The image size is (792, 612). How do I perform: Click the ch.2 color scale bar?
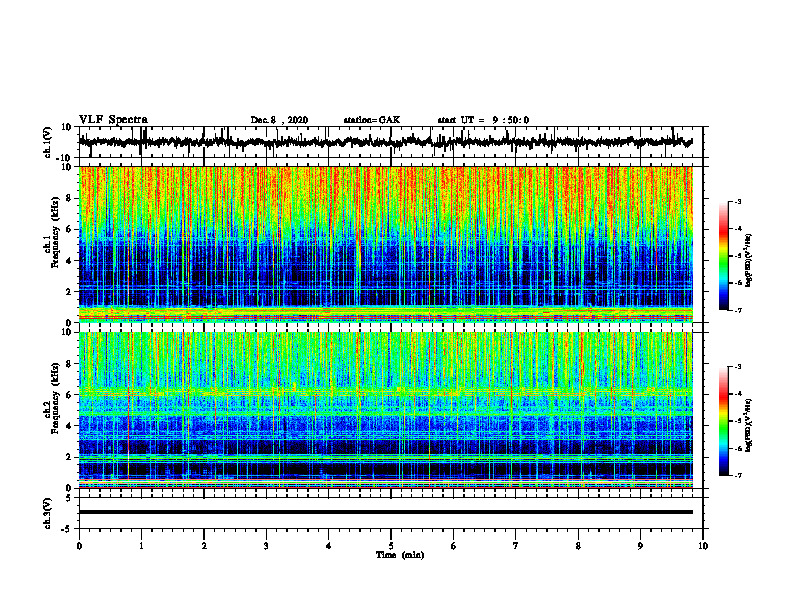tap(723, 421)
